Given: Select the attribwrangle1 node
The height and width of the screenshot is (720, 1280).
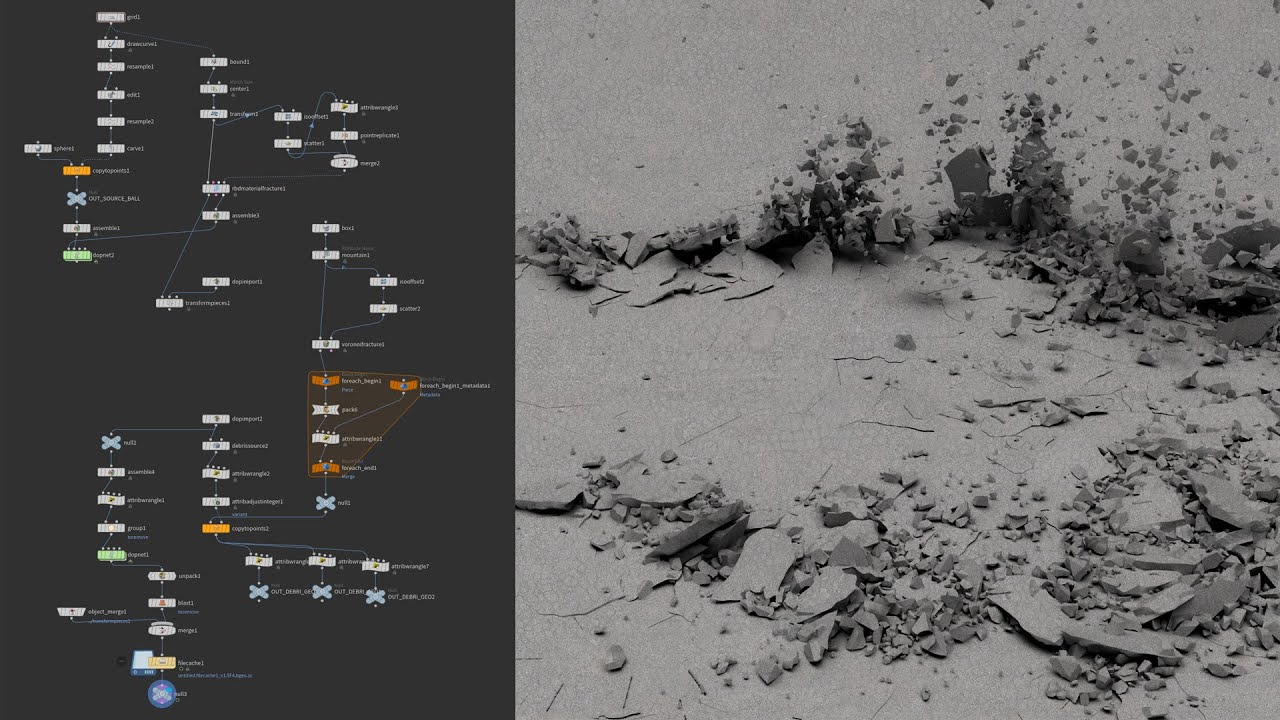Looking at the screenshot, I should [x=111, y=499].
